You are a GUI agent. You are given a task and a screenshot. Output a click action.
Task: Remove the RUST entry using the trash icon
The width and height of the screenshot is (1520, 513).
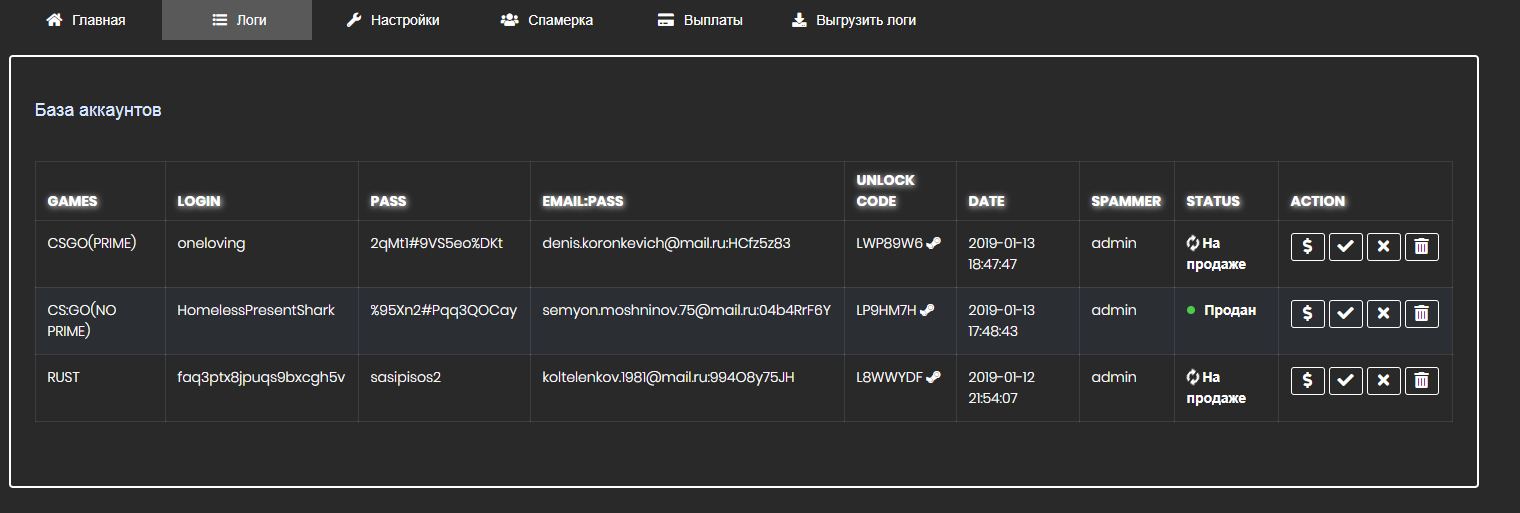pyautogui.click(x=1421, y=381)
